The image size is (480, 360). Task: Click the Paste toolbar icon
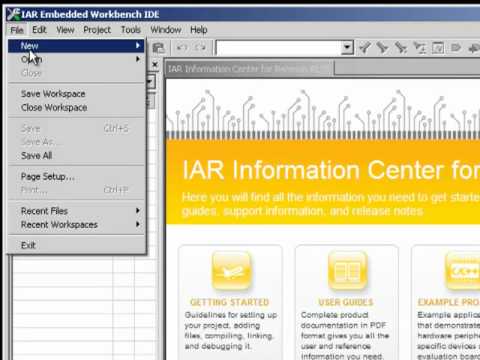158,48
